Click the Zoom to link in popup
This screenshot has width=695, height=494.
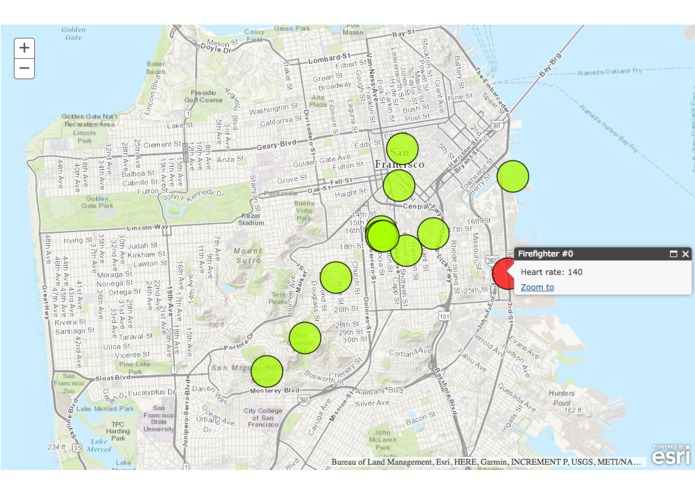(537, 287)
